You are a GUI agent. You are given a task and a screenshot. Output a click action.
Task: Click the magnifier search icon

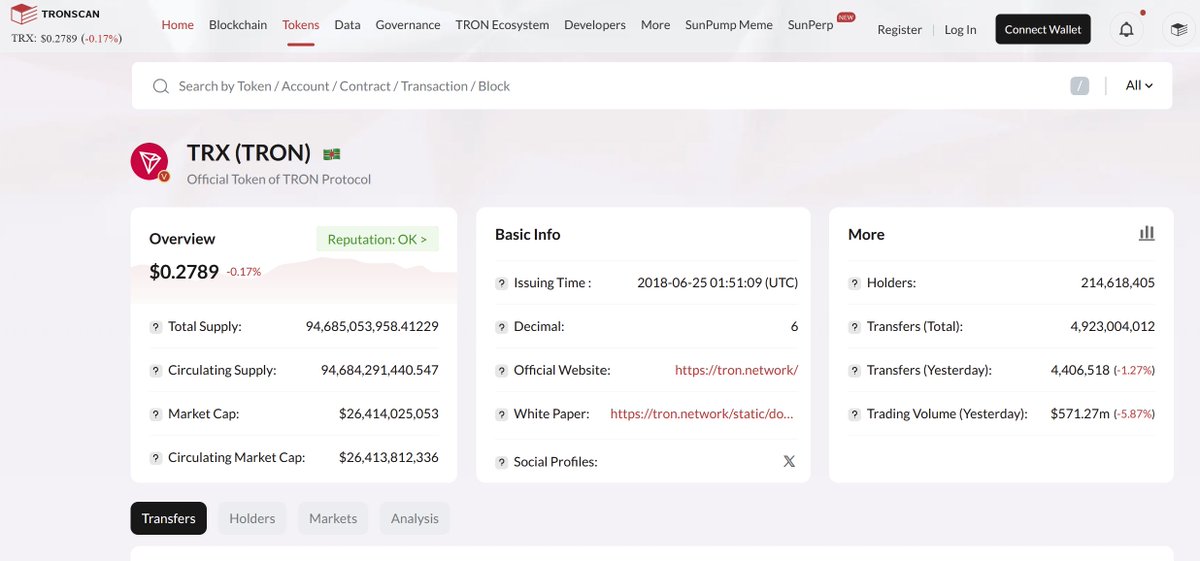coord(160,86)
